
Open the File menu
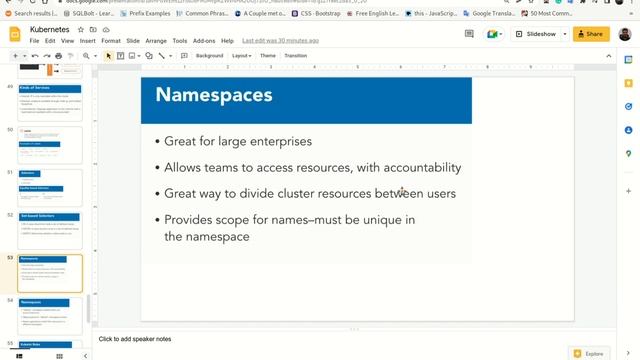point(34,41)
